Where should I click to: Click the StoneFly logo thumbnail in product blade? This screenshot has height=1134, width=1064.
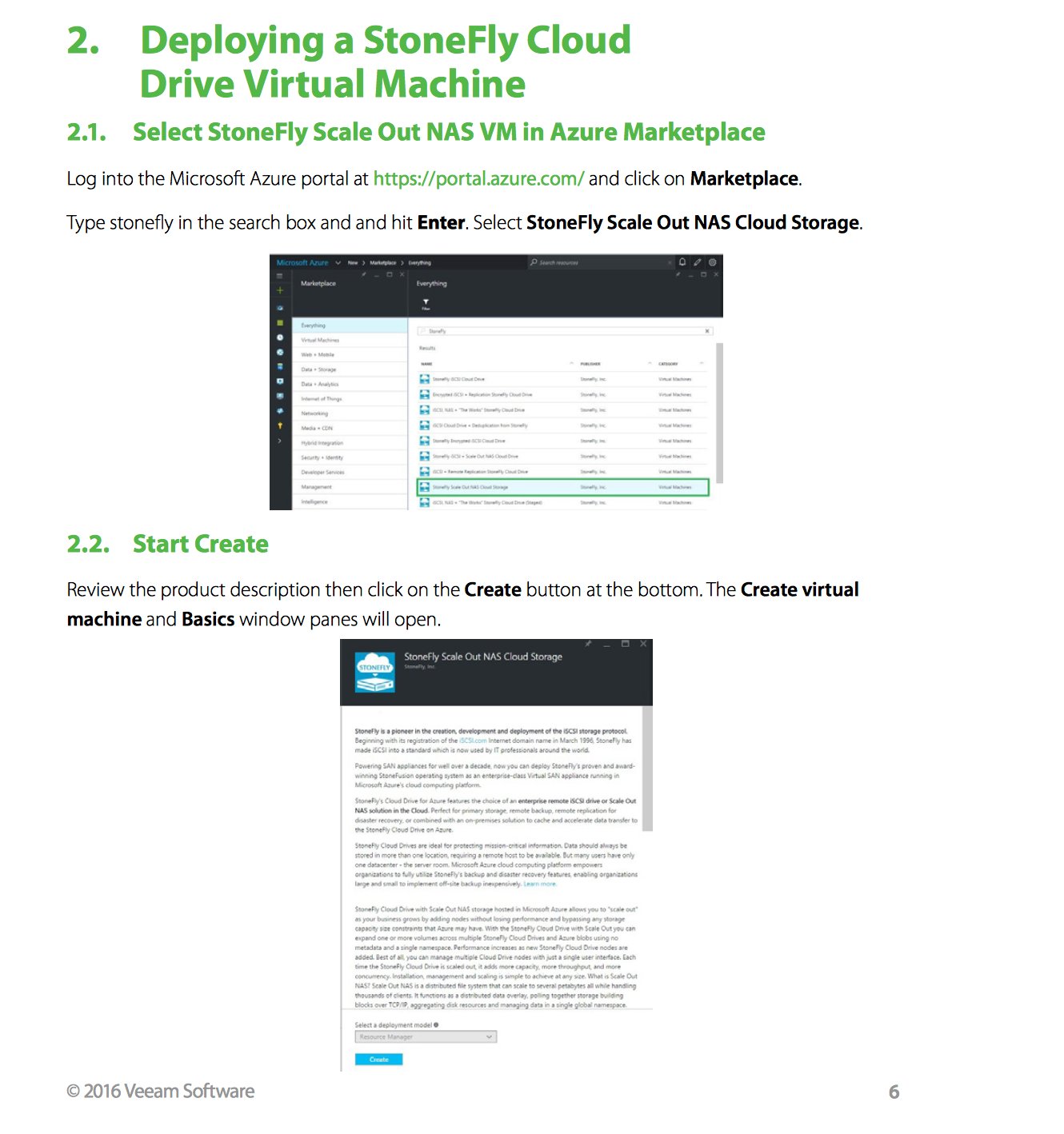(374, 671)
